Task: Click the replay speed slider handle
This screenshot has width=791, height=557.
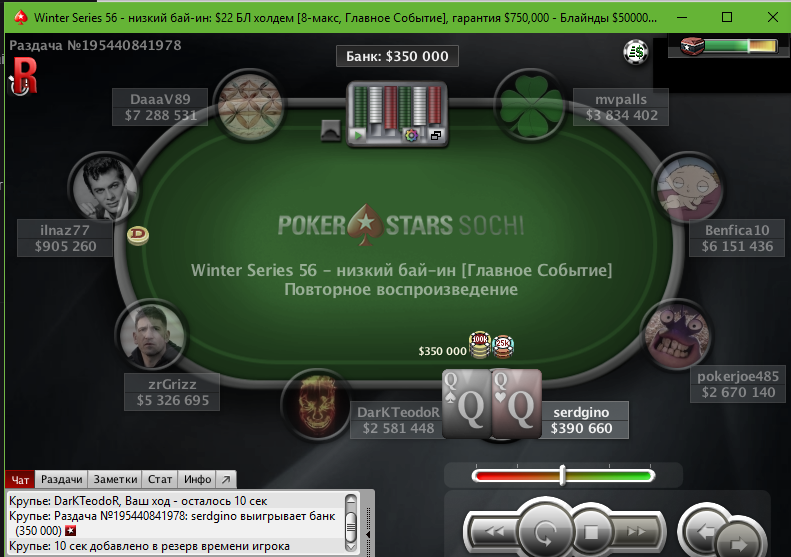Action: (x=562, y=475)
